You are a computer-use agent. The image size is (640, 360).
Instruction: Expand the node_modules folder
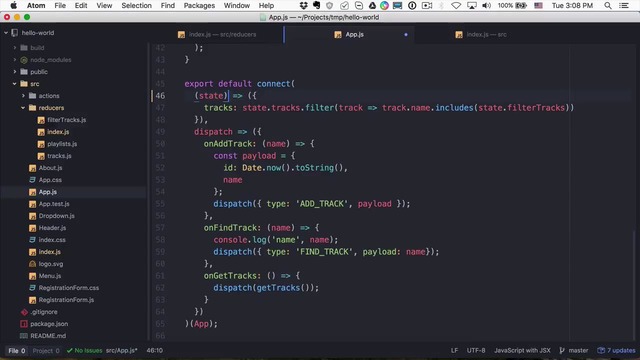[15, 60]
